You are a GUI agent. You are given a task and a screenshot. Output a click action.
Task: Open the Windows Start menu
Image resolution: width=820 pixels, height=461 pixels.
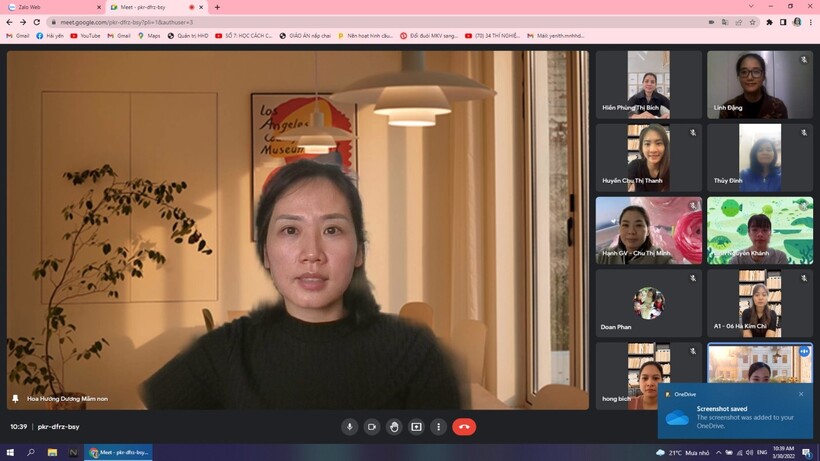click(9, 452)
